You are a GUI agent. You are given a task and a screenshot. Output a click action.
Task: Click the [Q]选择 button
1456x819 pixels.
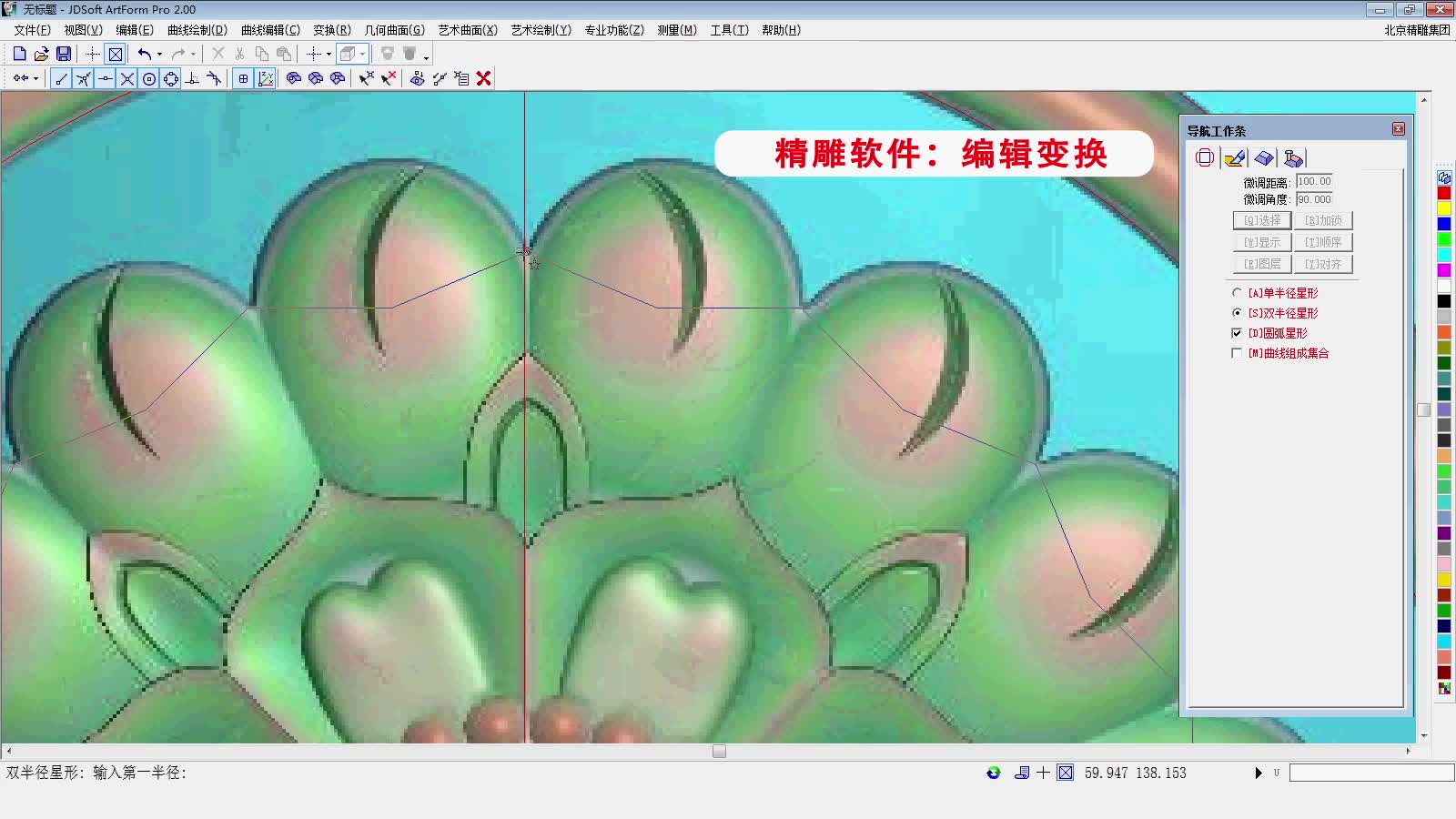(1260, 219)
